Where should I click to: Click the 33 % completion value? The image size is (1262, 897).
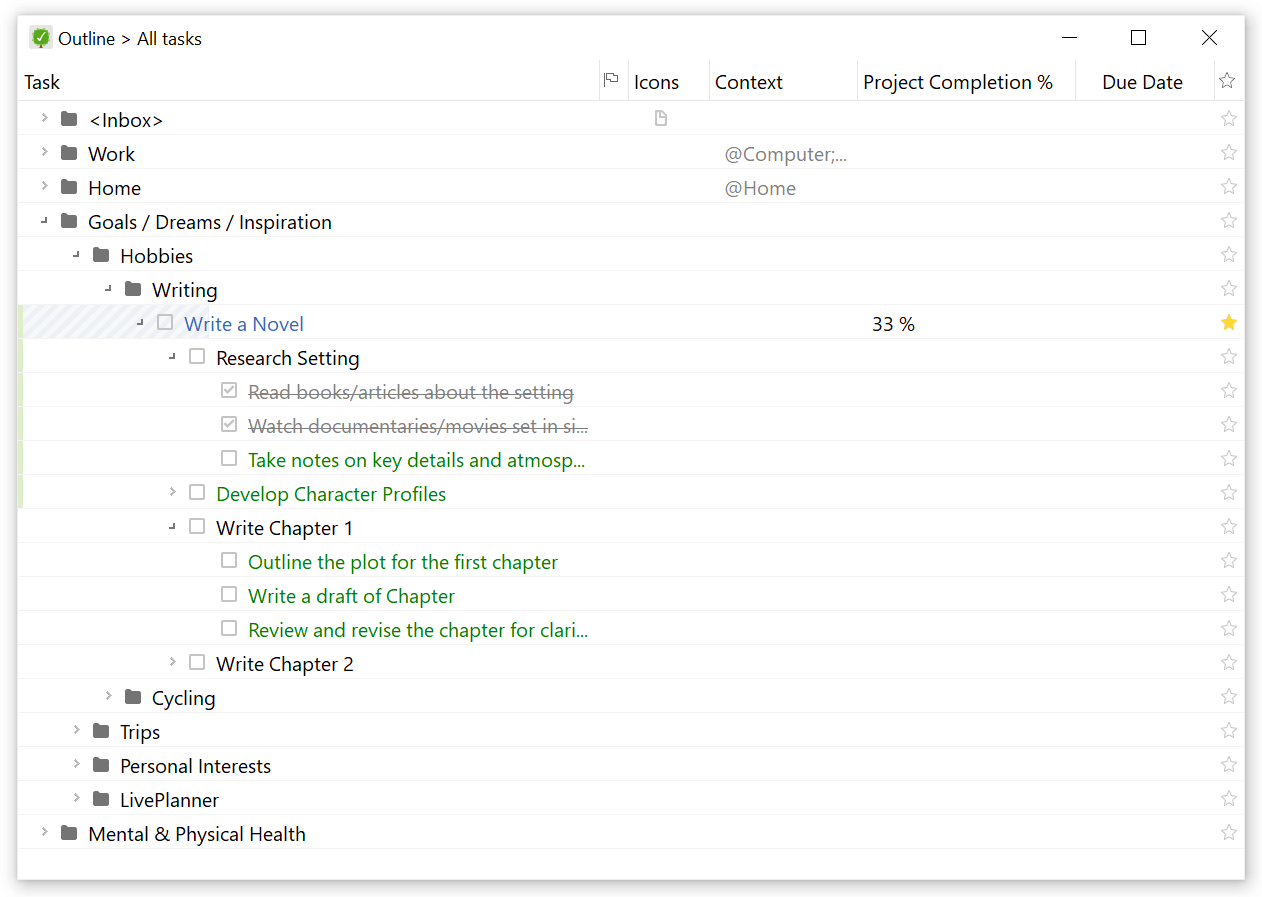point(892,323)
